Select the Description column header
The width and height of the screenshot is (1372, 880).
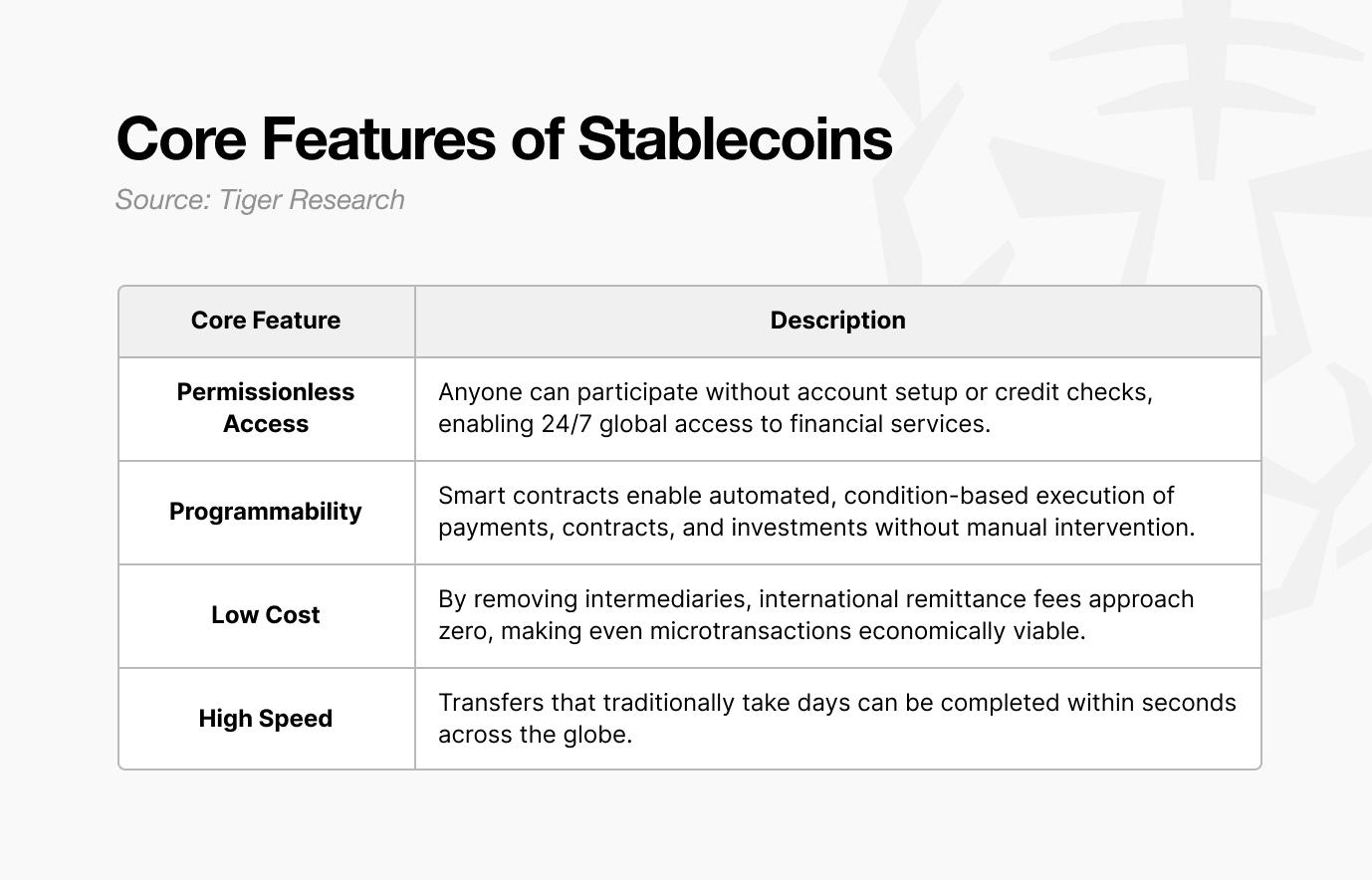(x=838, y=321)
